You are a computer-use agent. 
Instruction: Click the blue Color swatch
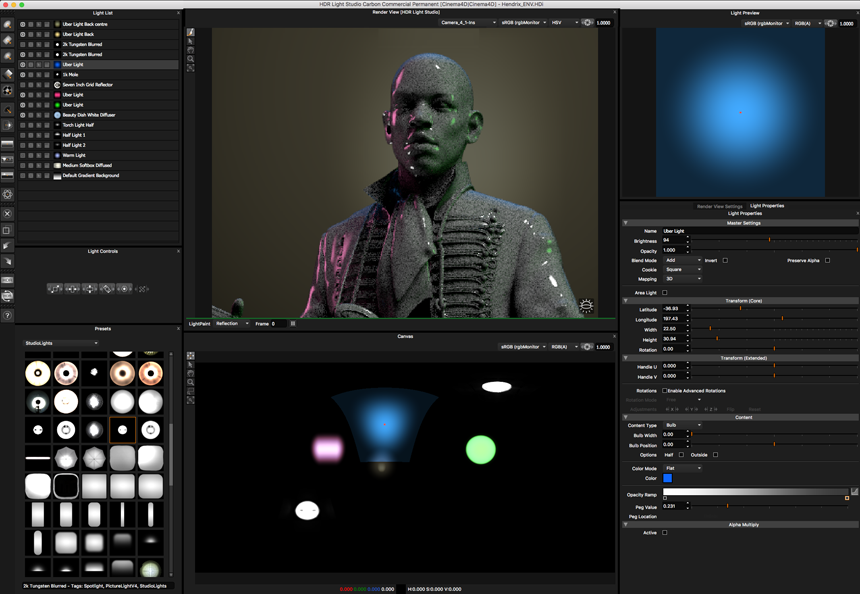(667, 478)
